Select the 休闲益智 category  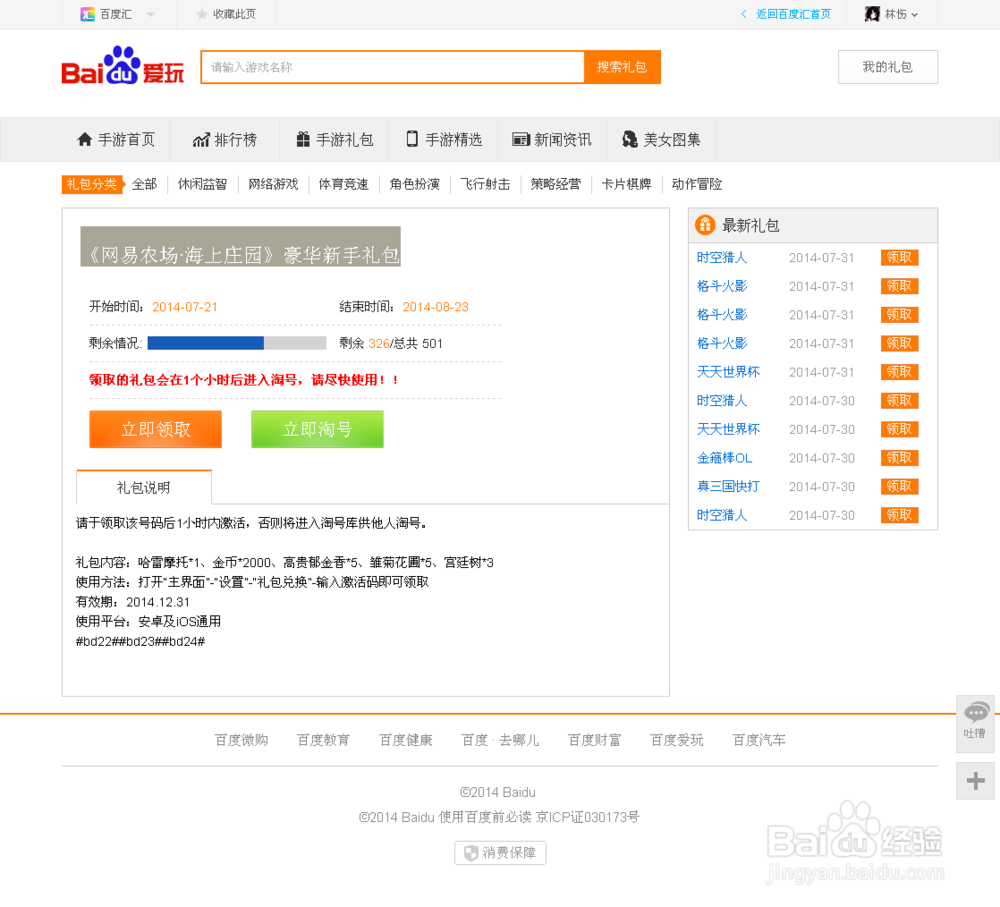pos(202,184)
